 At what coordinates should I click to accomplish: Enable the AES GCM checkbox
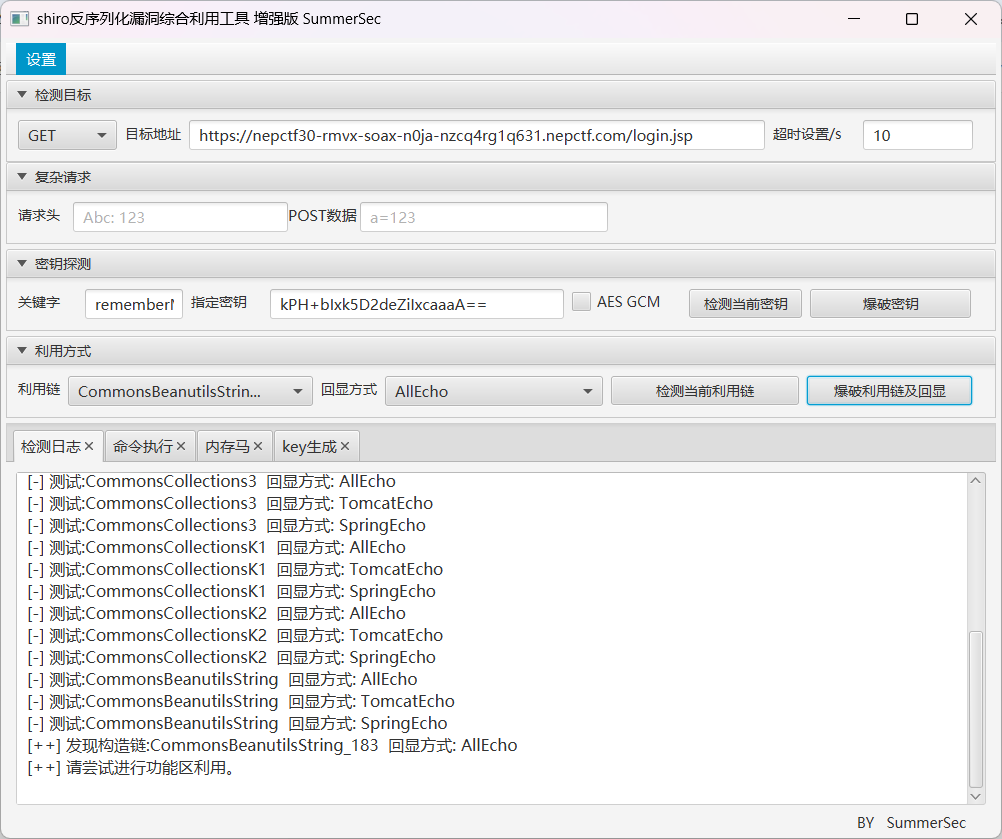[581, 302]
